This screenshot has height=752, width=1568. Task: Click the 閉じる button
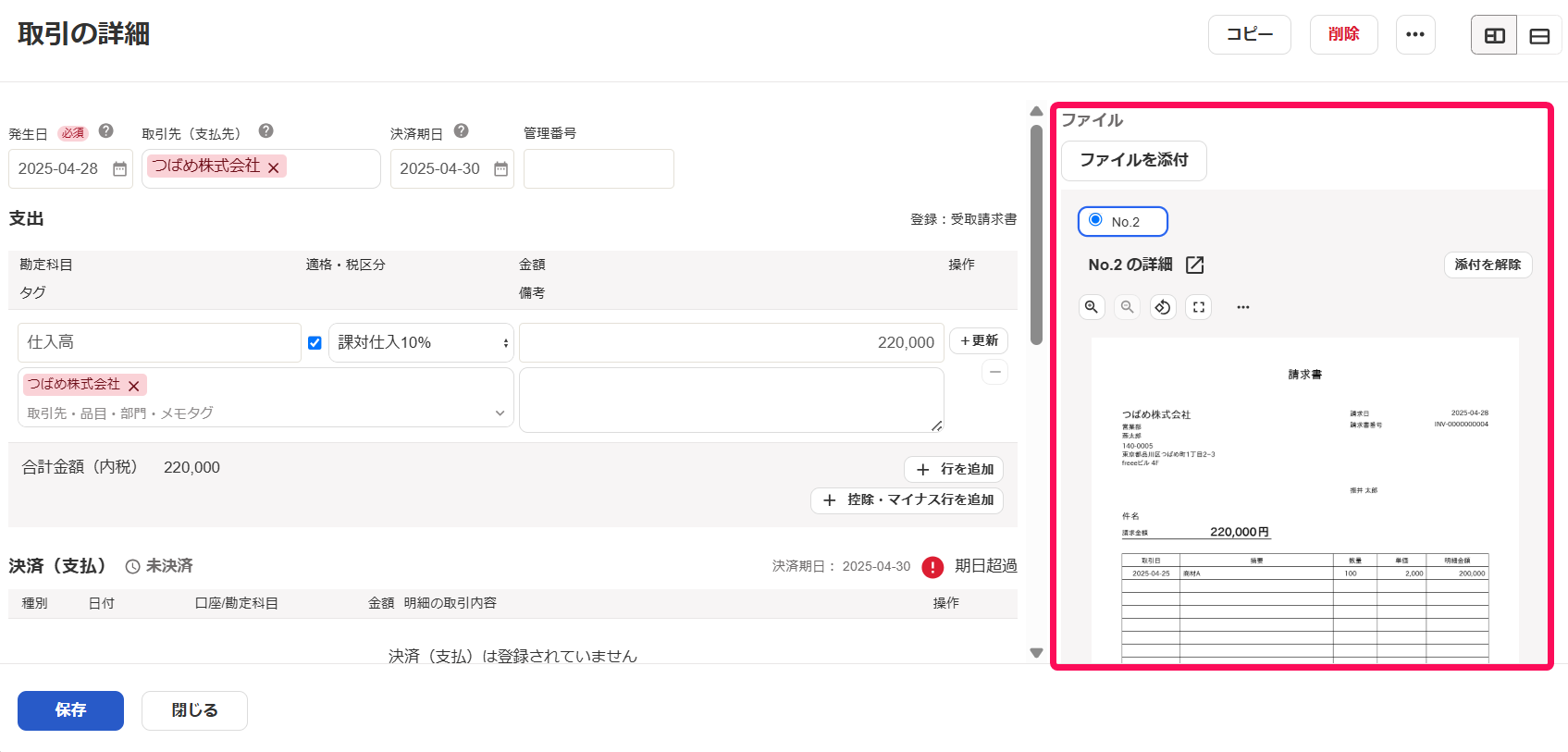point(194,710)
